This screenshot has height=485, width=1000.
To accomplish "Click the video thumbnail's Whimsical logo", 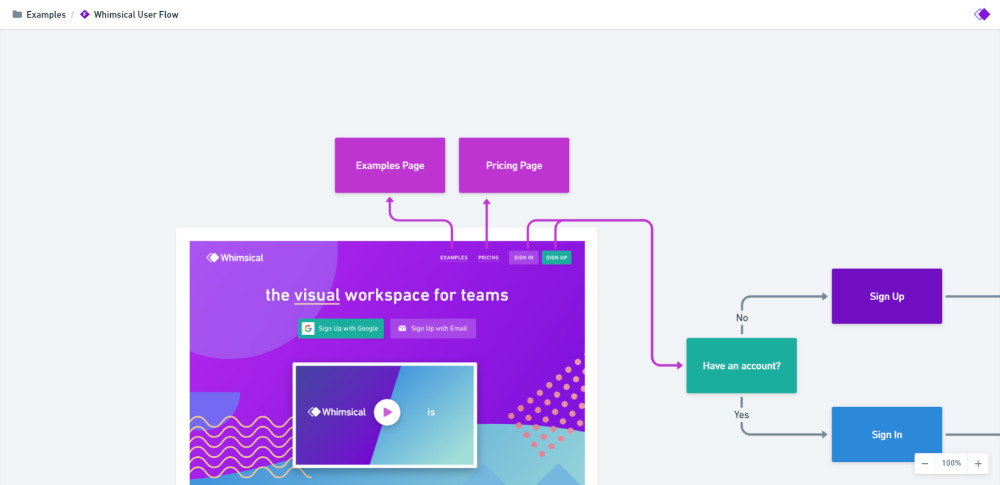I will coord(337,412).
